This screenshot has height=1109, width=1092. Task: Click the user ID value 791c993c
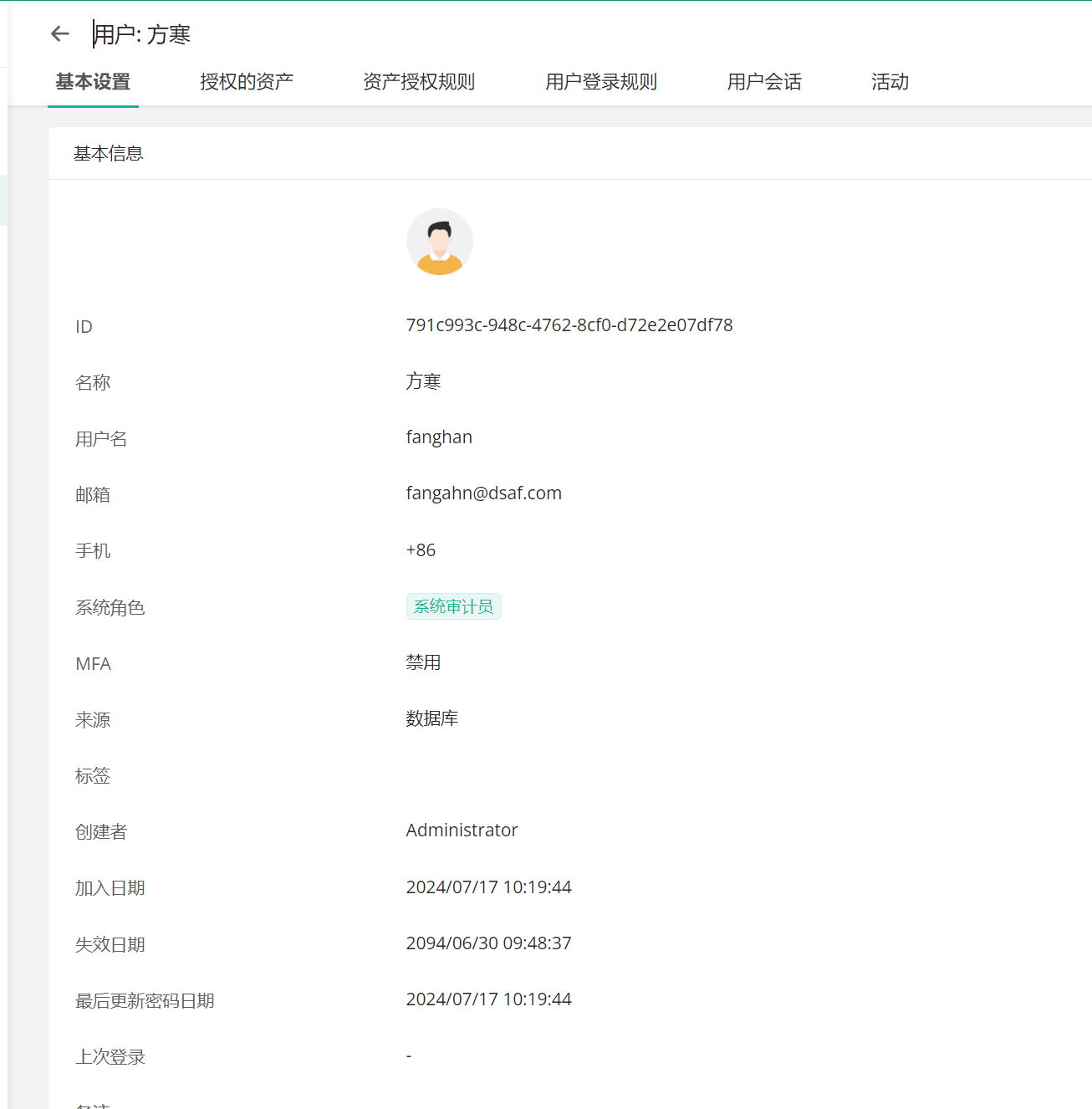[x=569, y=325]
